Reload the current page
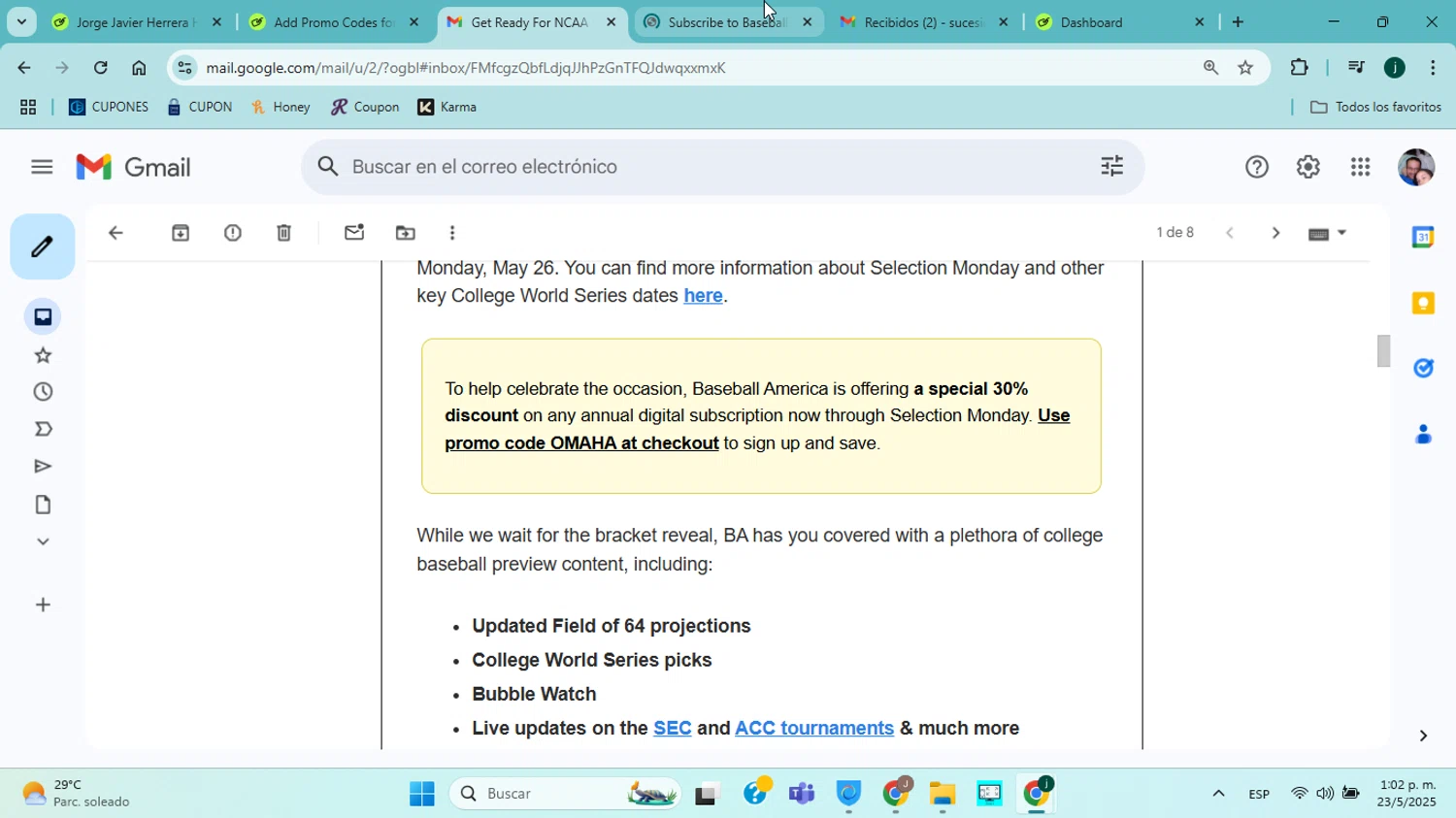The width and height of the screenshot is (1456, 818). tap(100, 68)
